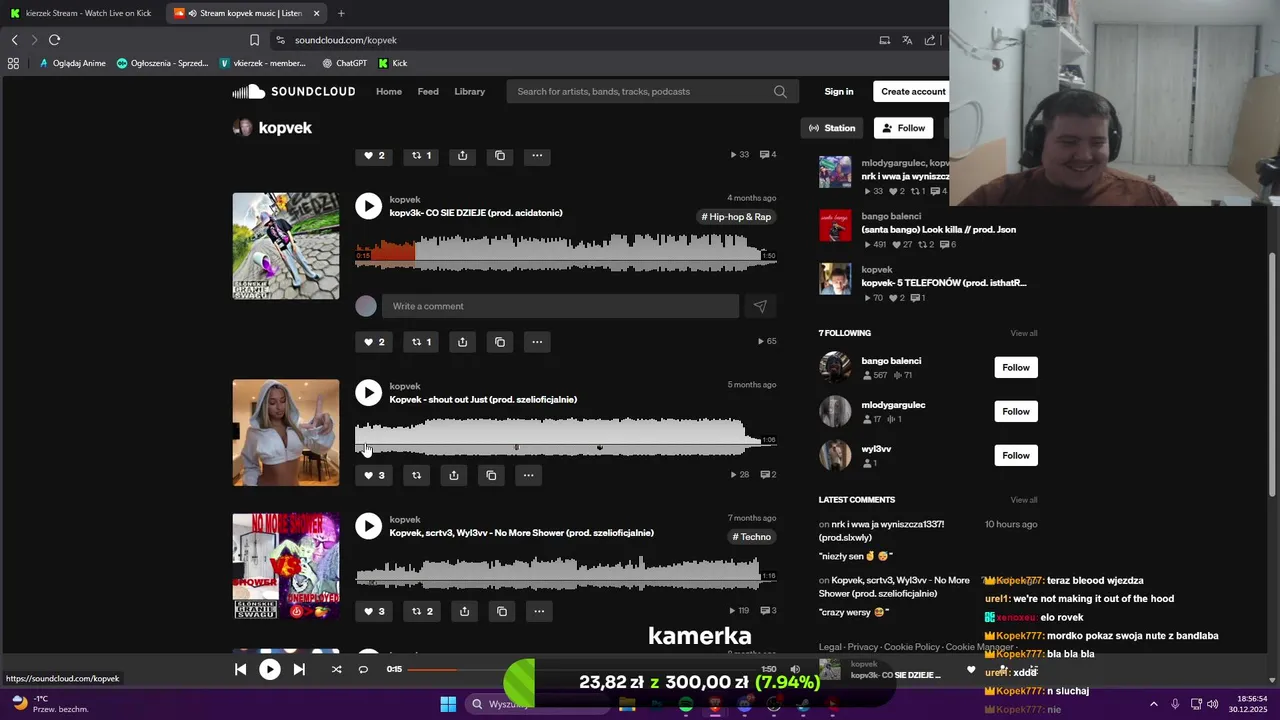This screenshot has width=1280, height=720.
Task: Open the Windows Start menu
Action: (448, 704)
